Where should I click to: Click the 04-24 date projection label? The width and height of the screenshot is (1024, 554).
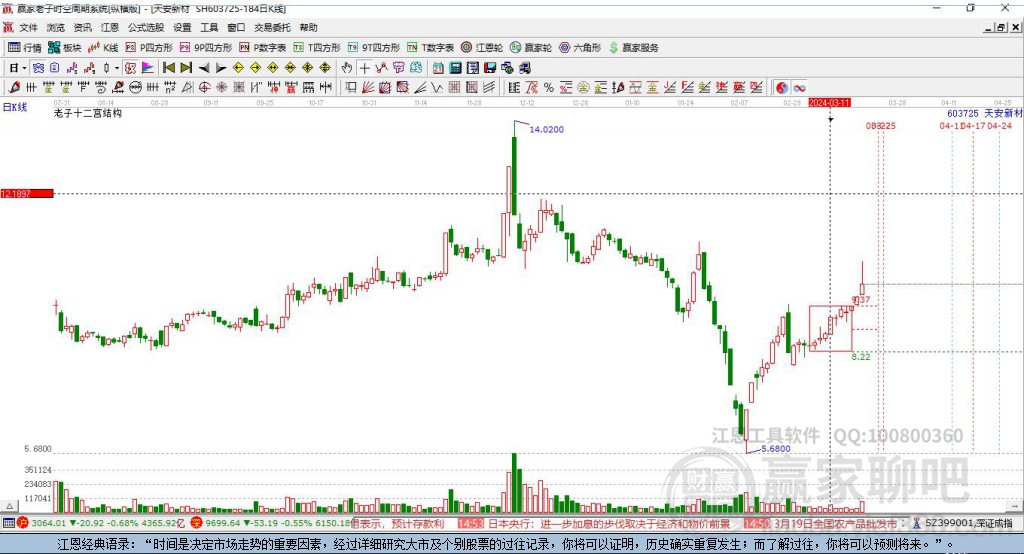point(999,125)
